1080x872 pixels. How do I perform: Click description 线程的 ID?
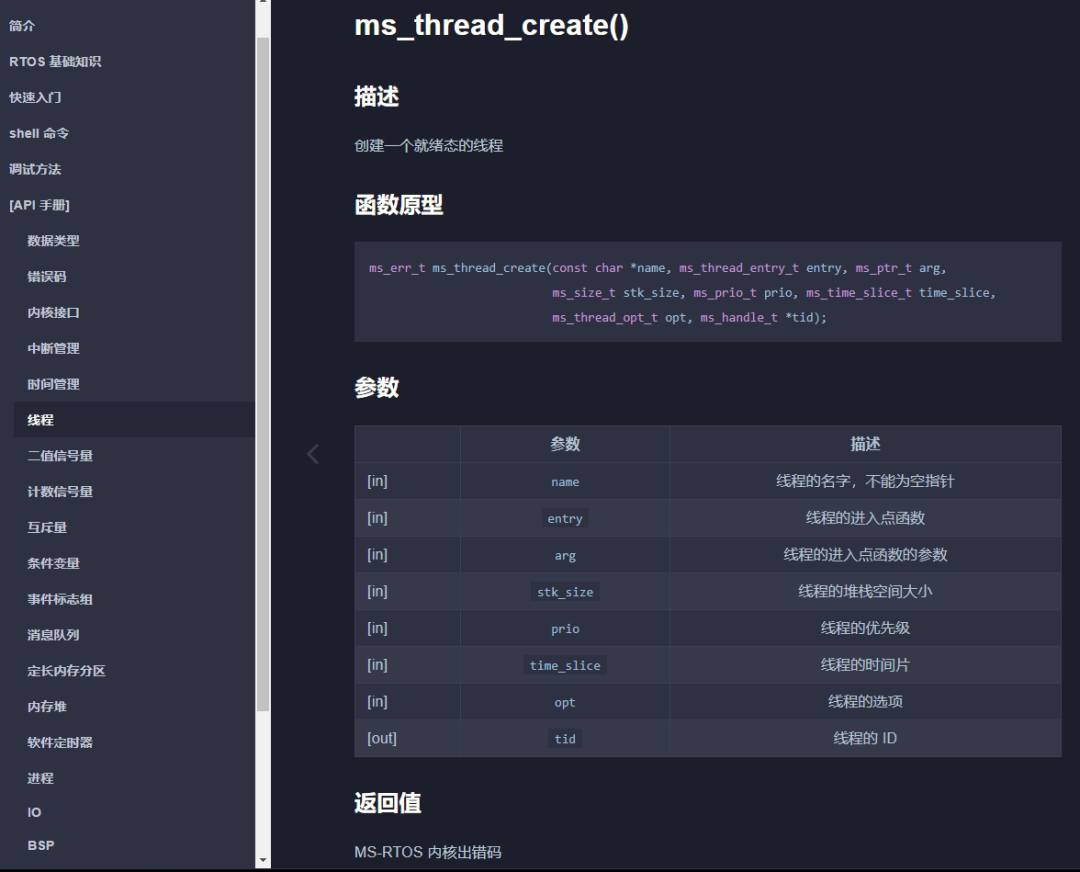(x=865, y=738)
